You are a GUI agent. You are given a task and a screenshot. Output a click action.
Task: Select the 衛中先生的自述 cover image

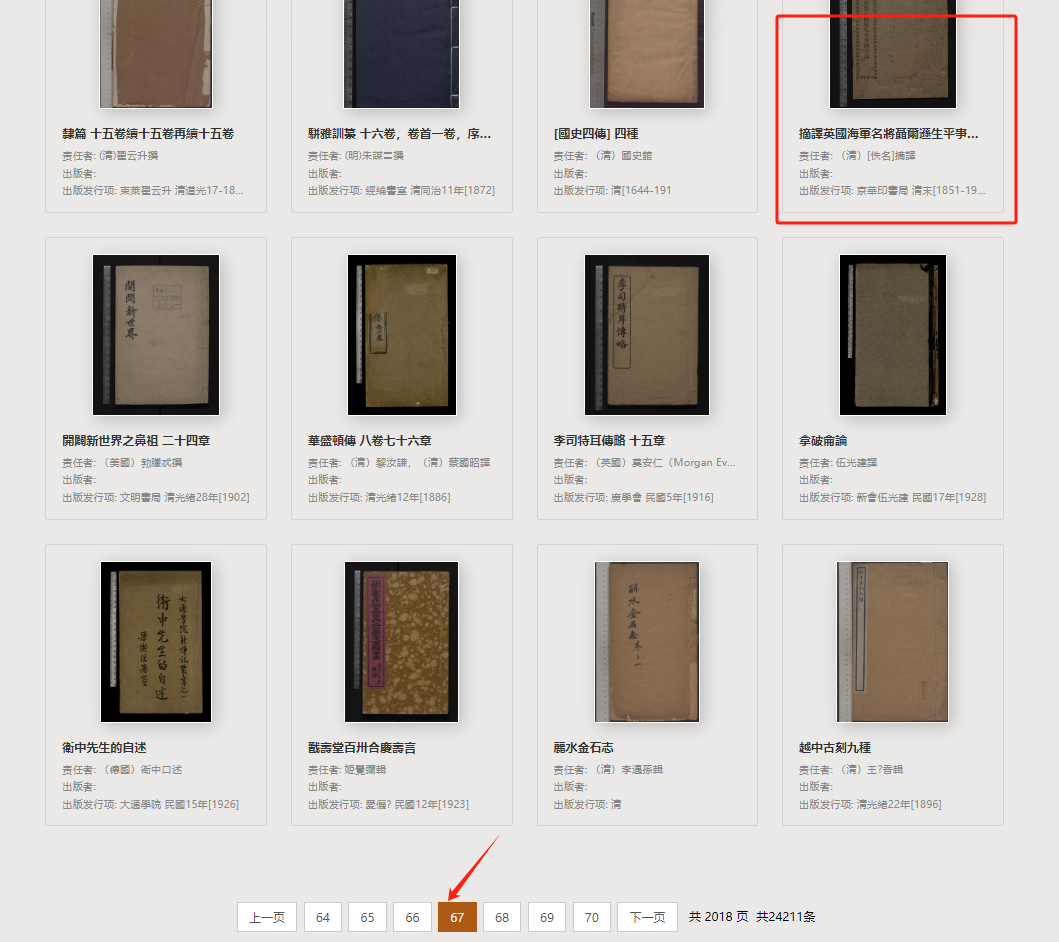[x=156, y=642]
